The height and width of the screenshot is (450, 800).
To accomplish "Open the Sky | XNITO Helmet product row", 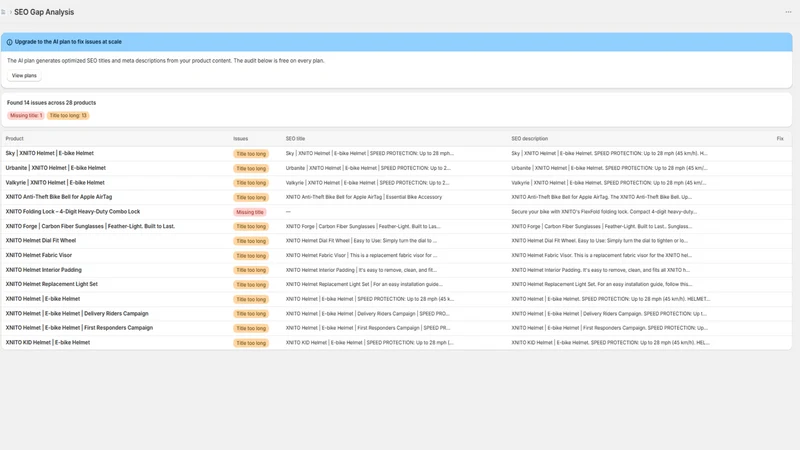I will click(x=396, y=154).
